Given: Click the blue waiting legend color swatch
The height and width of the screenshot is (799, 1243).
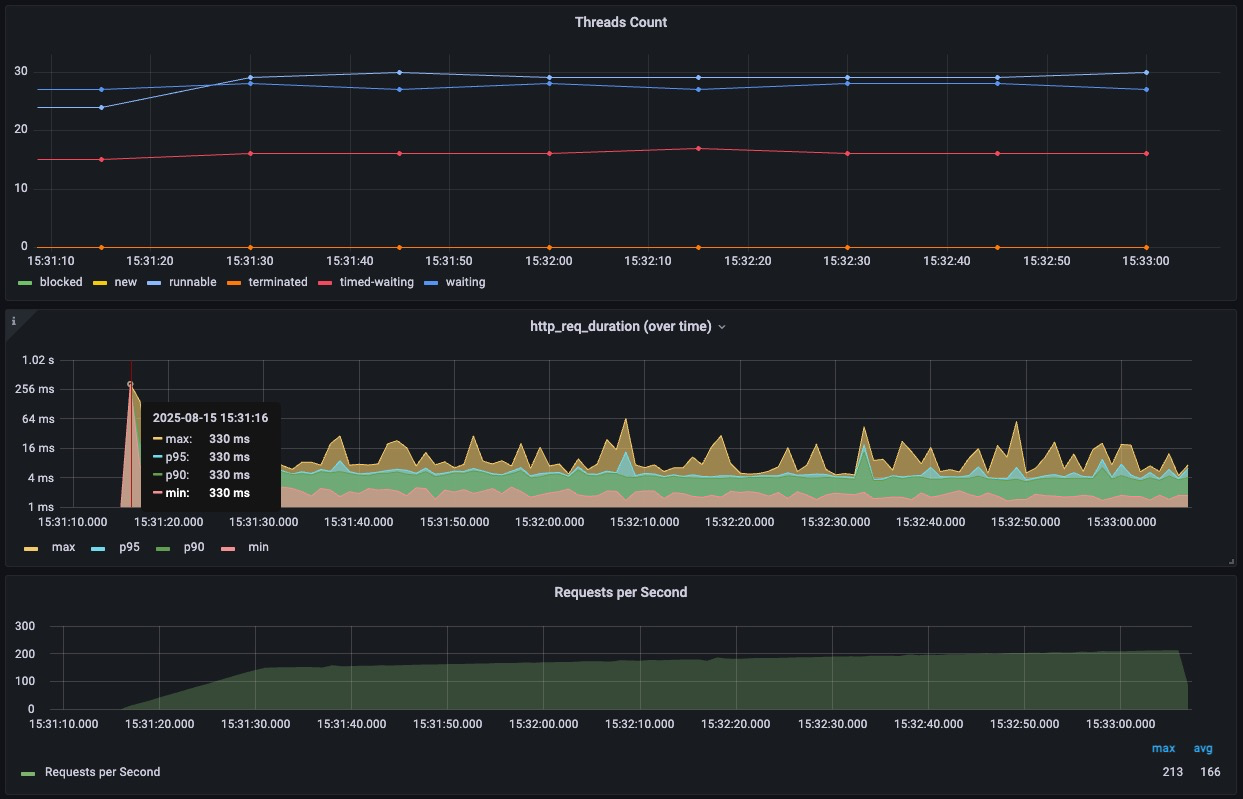Looking at the screenshot, I should pyautogui.click(x=432, y=283).
